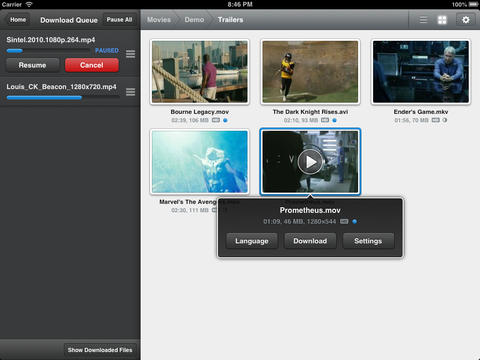Open Bourne Legacy thumbnail
This screenshot has width=480, height=360.
tap(200, 72)
